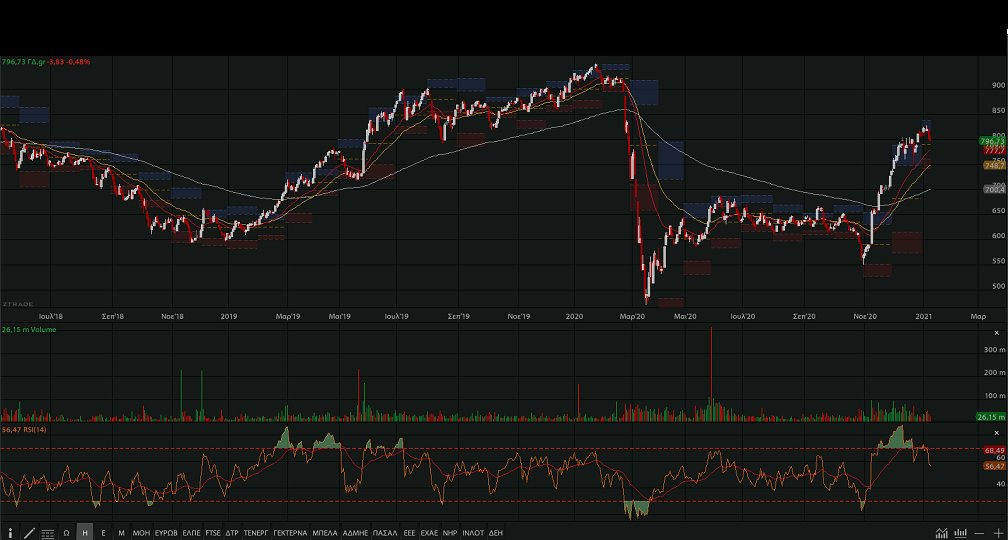Switch to the Ω hourly timeframe
The width and height of the screenshot is (1008, 540).
[x=66, y=533]
